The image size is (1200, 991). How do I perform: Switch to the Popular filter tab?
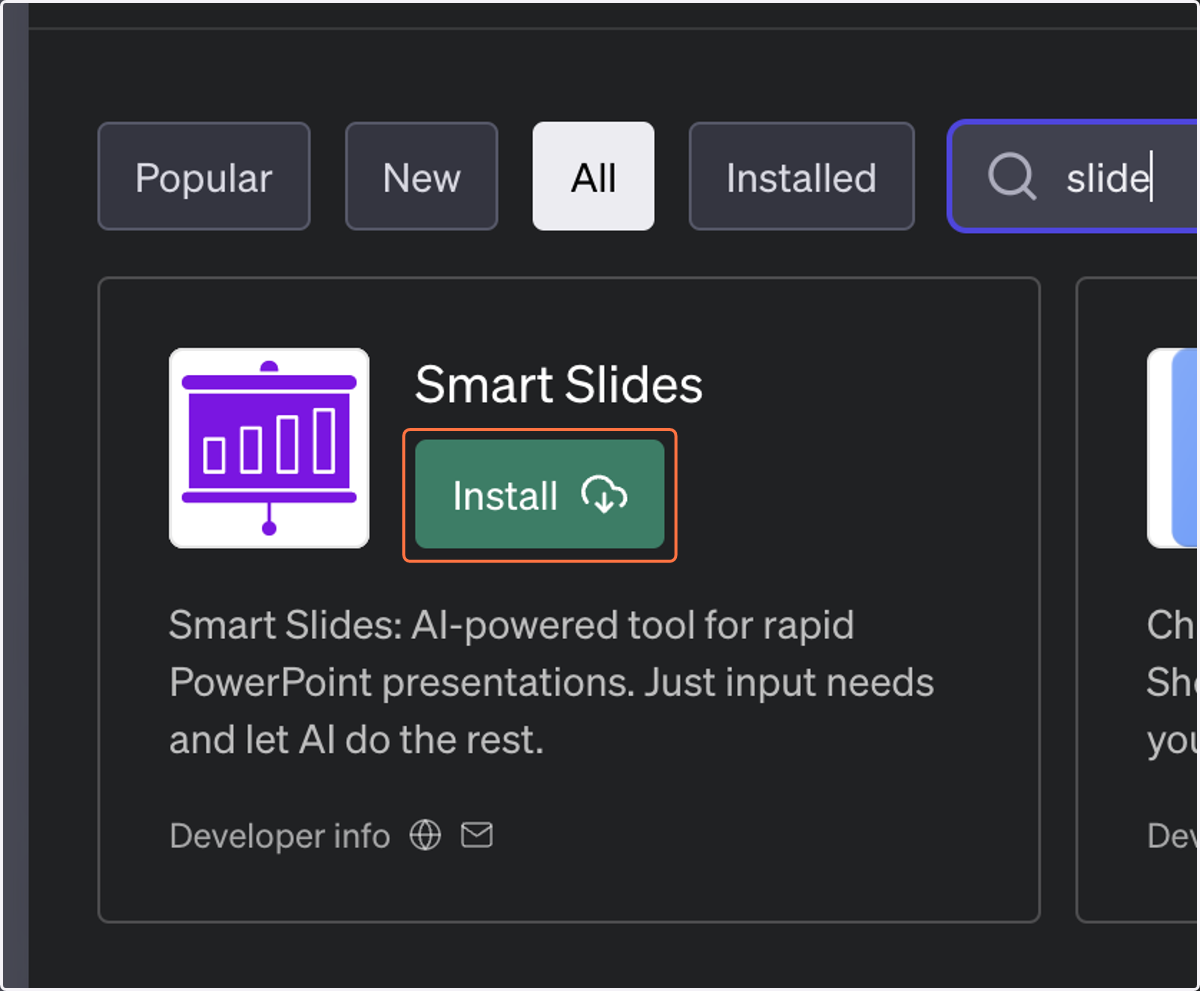click(204, 177)
